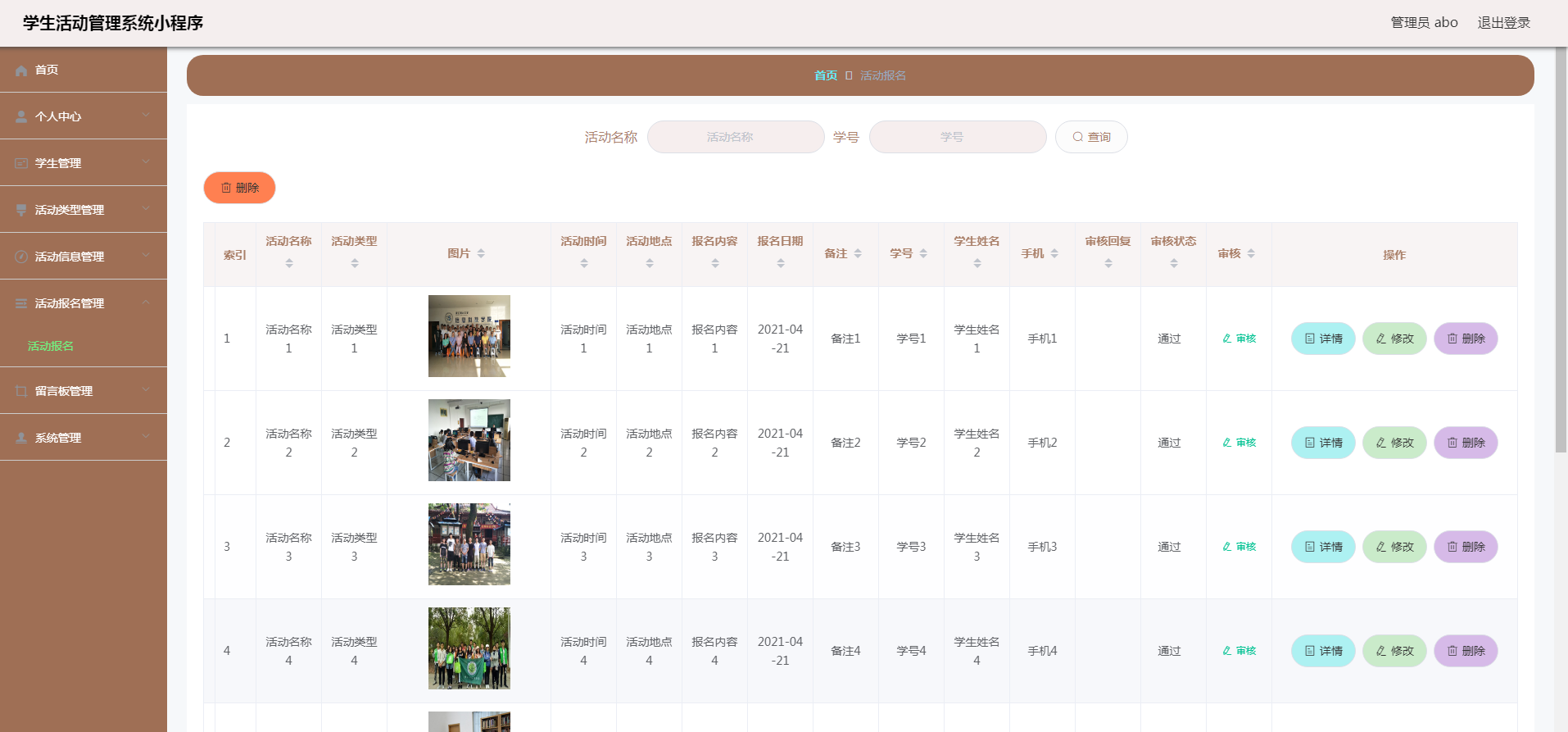
Task: Click purple 删除 for row 活动名称3
Action: coord(1466,547)
